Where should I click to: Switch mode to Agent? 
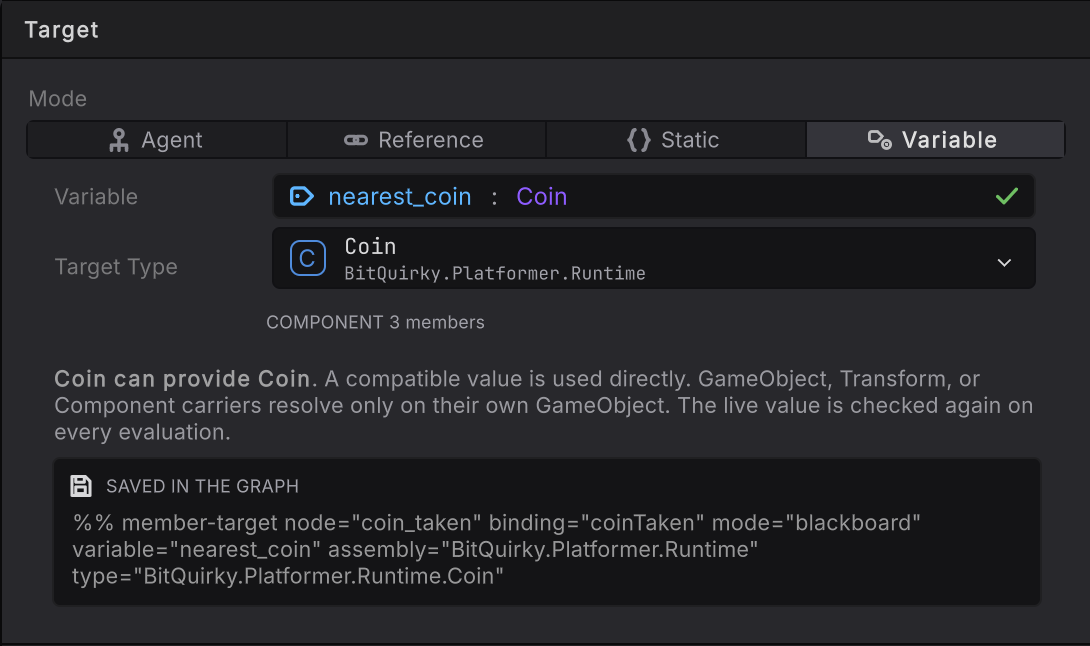point(156,140)
